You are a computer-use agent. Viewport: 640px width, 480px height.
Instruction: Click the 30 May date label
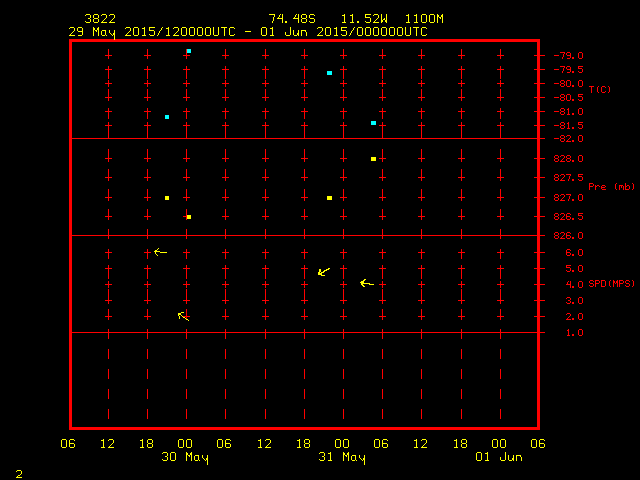(185, 457)
